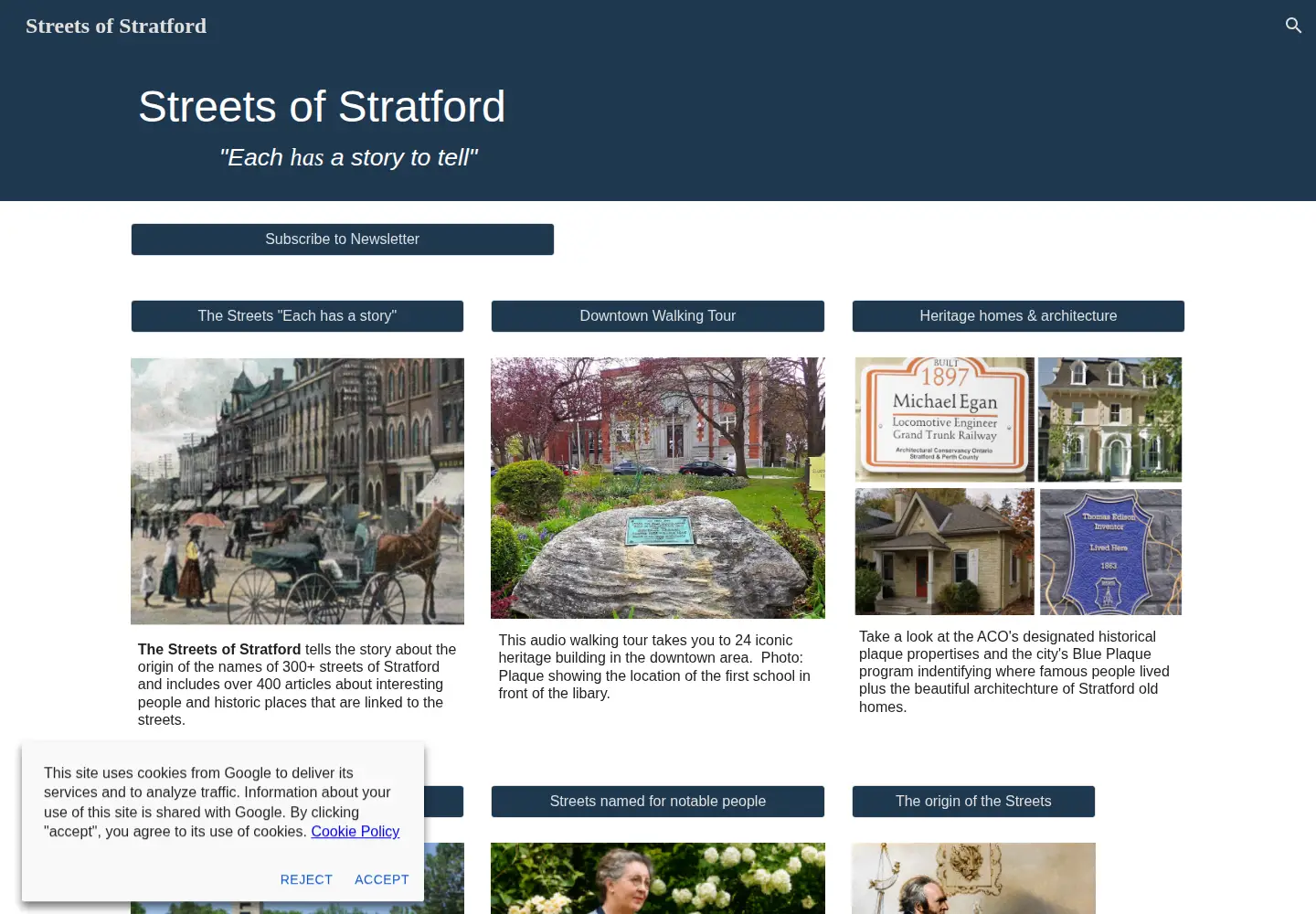Click the cookie notice text "This site uses cookies"
Screen dimensions: 1316x914
coord(221,802)
